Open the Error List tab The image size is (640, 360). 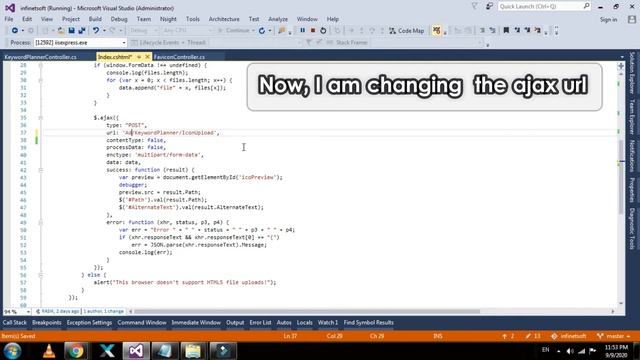[260, 322]
